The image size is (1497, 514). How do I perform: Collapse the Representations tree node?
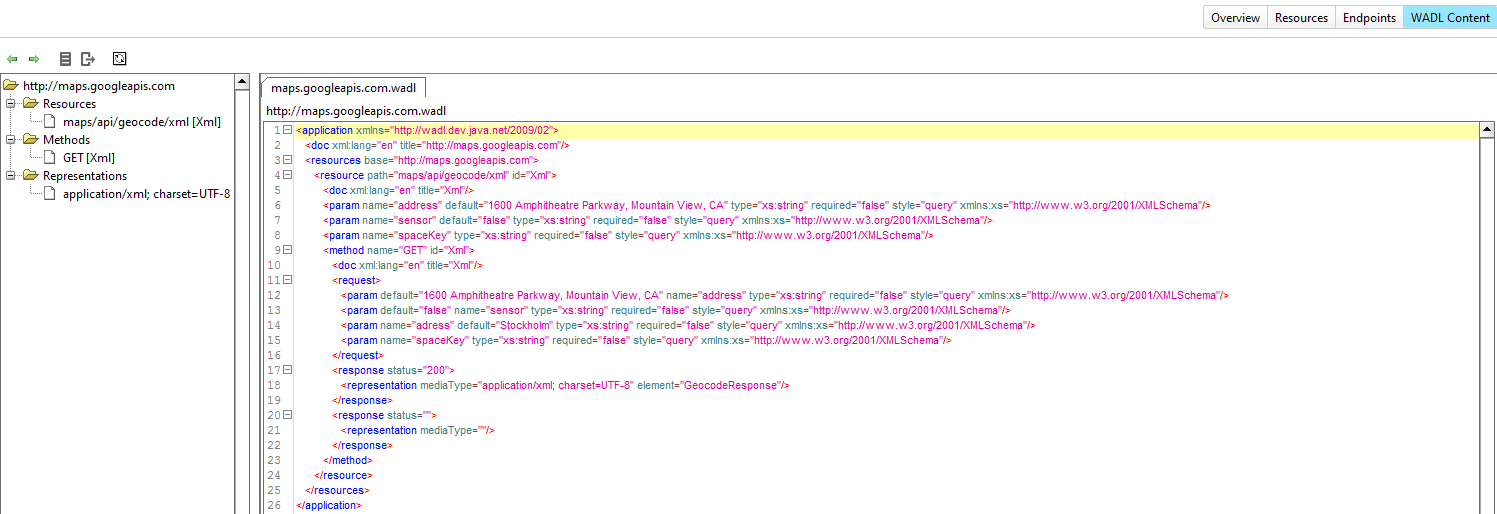pyautogui.click(x=11, y=176)
